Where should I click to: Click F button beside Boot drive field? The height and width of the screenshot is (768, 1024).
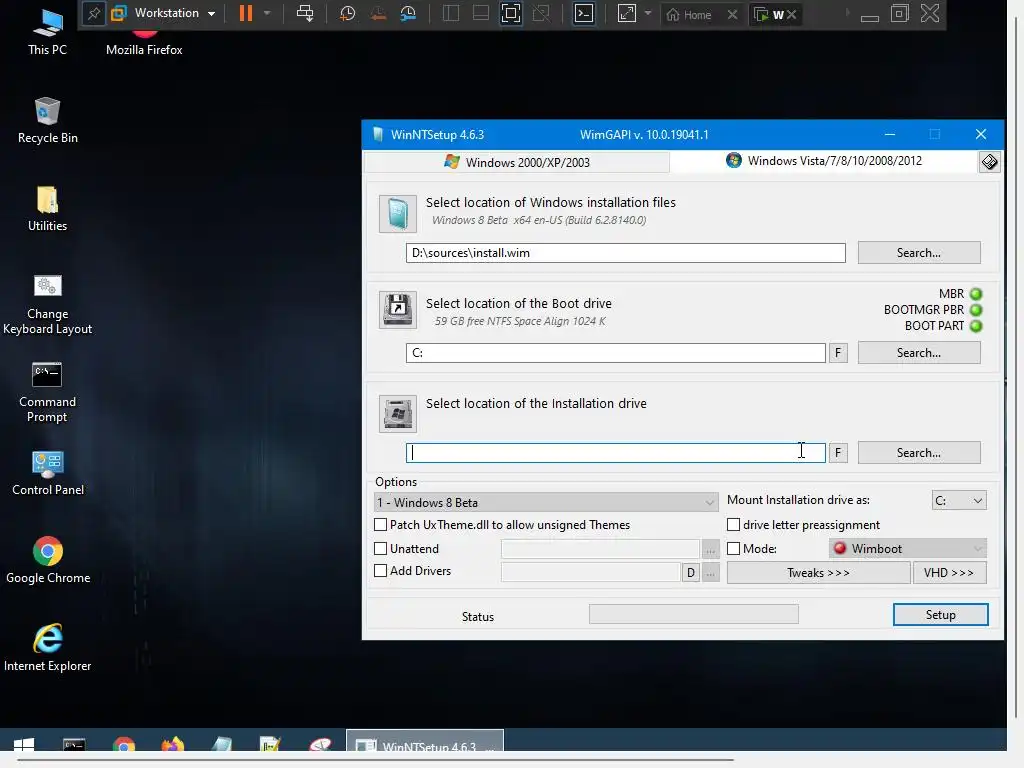838,353
